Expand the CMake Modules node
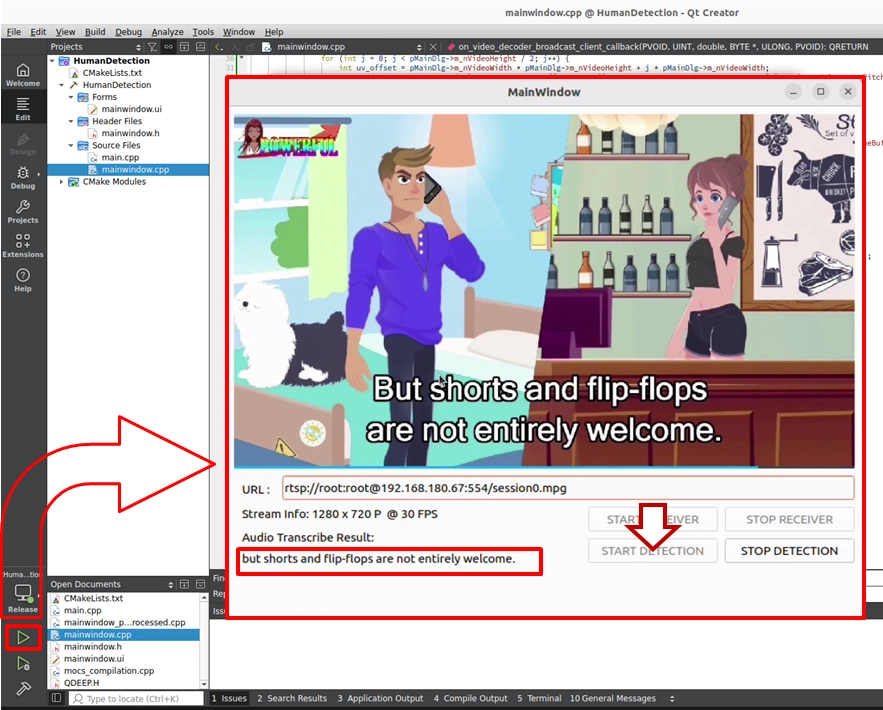The height and width of the screenshot is (710, 883). tap(61, 182)
